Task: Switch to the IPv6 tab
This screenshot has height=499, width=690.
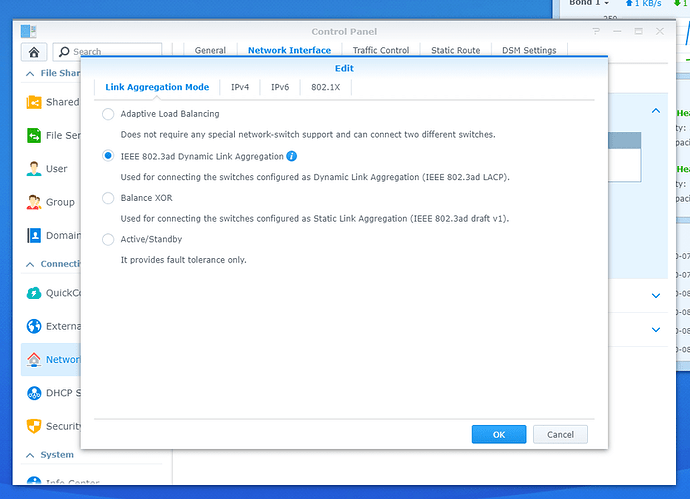Action: [x=280, y=87]
